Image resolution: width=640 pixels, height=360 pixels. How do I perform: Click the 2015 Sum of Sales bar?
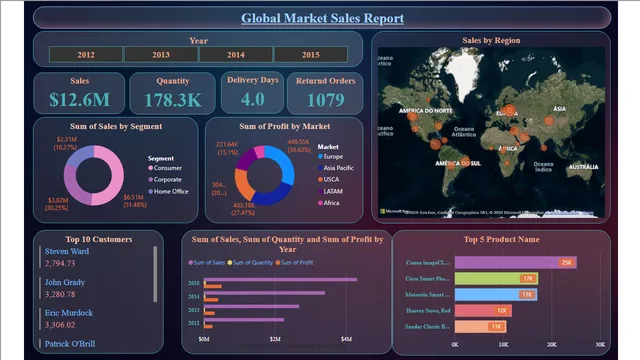coord(280,280)
